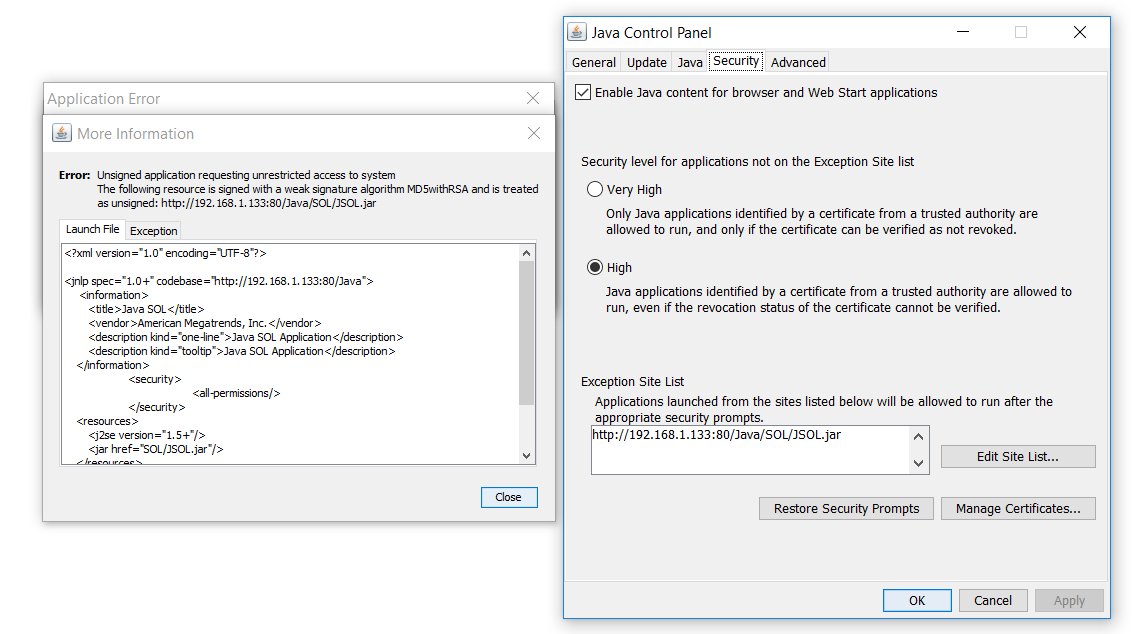
Task: Minimize the Java Control Panel window
Action: [x=963, y=32]
